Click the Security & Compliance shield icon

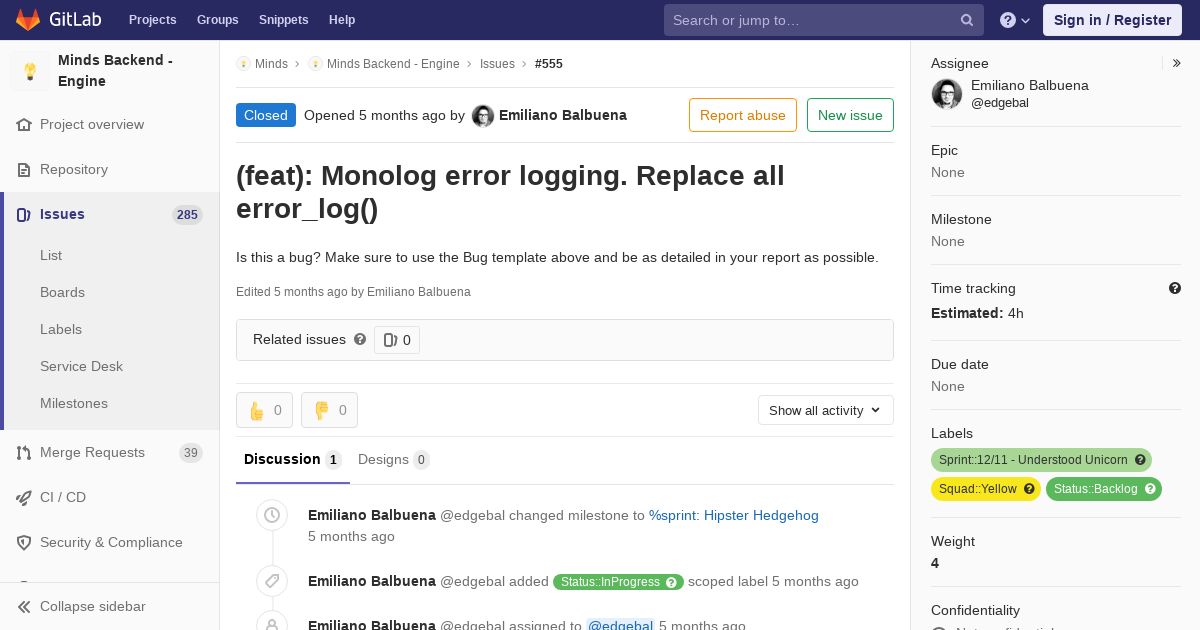tap(24, 543)
